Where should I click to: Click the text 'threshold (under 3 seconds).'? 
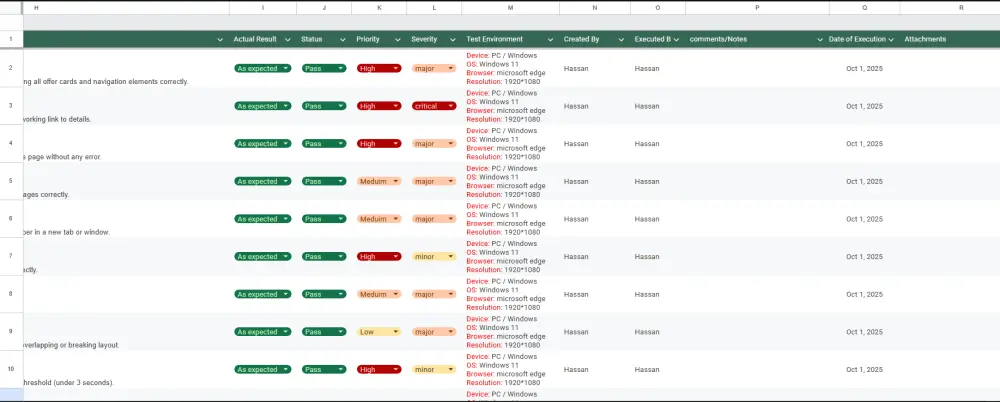tap(68, 383)
